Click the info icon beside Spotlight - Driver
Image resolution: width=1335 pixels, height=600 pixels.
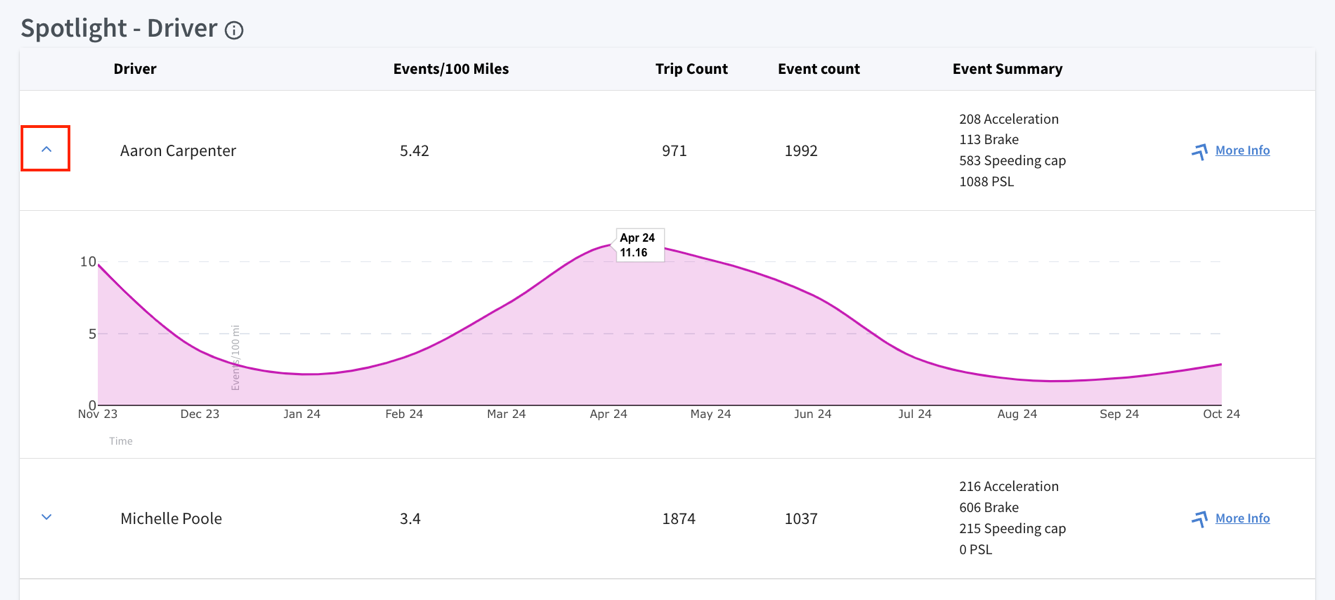234,30
